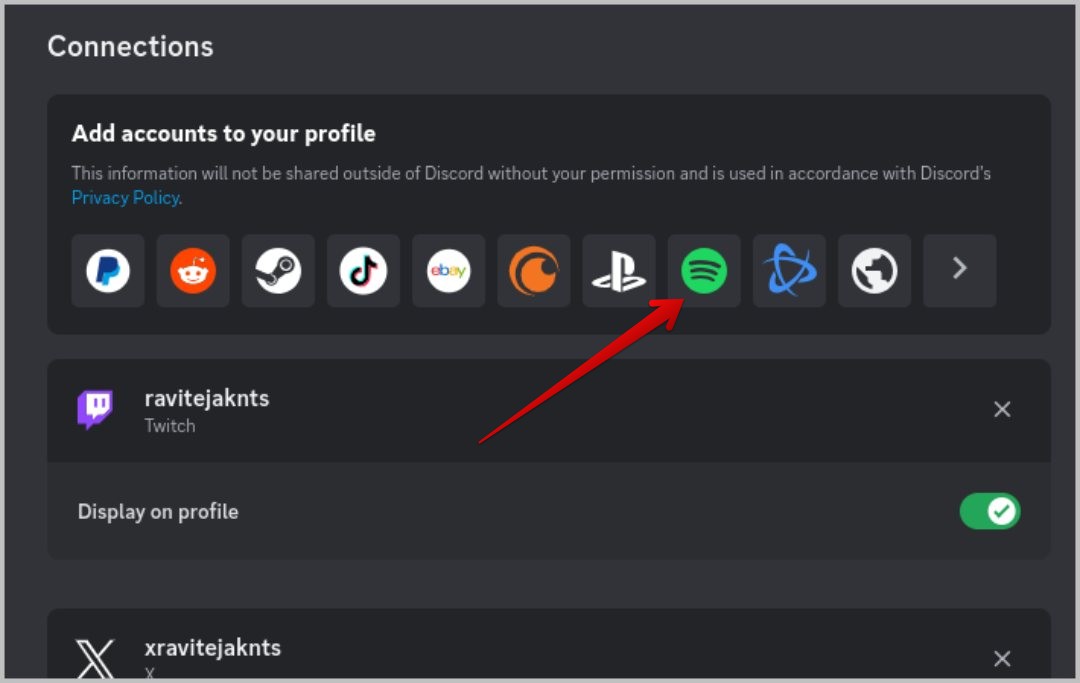Click the 'Add accounts to your profile' heading
Viewport: 1080px width, 683px height.
[x=224, y=134]
